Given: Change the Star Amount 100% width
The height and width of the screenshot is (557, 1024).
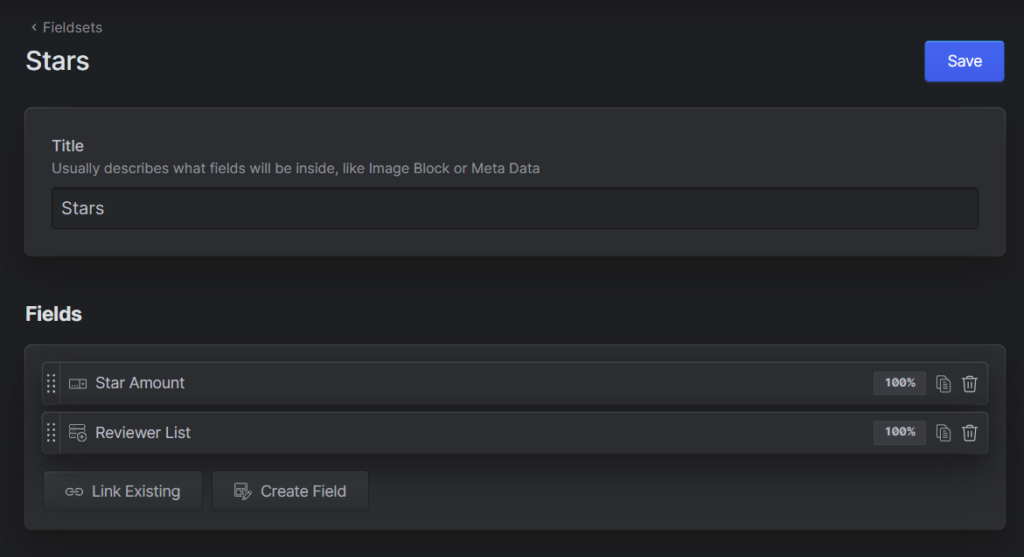Looking at the screenshot, I should (899, 383).
